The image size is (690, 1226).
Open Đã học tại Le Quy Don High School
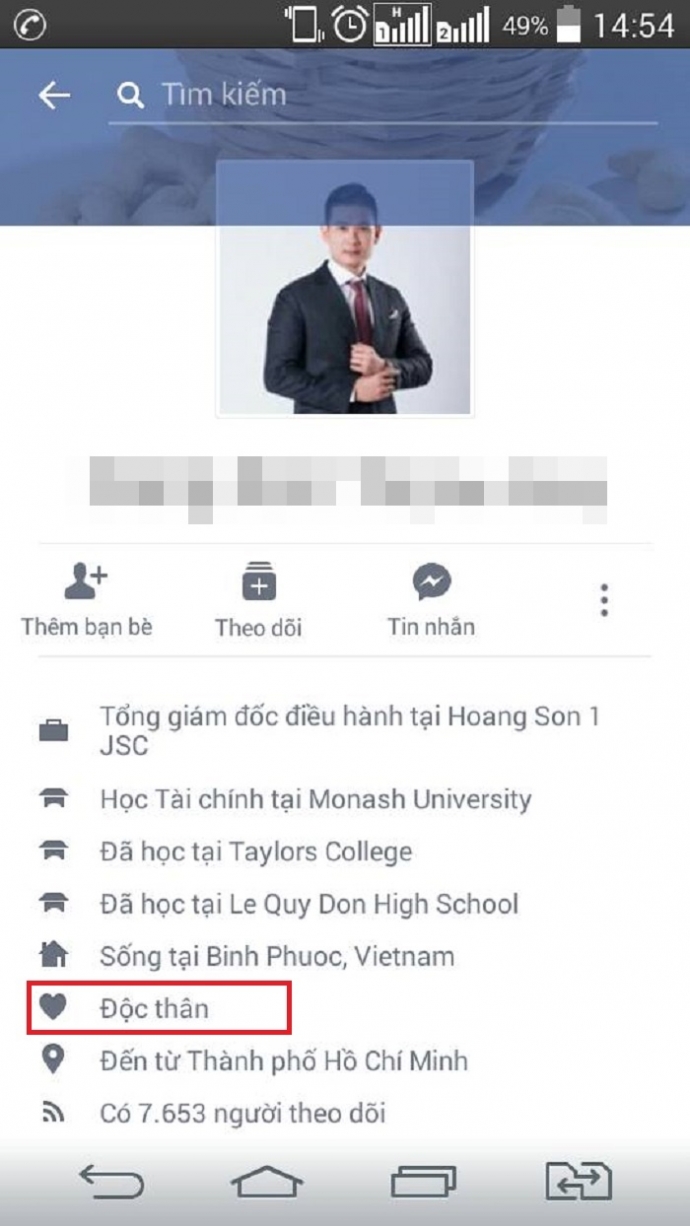coord(309,905)
